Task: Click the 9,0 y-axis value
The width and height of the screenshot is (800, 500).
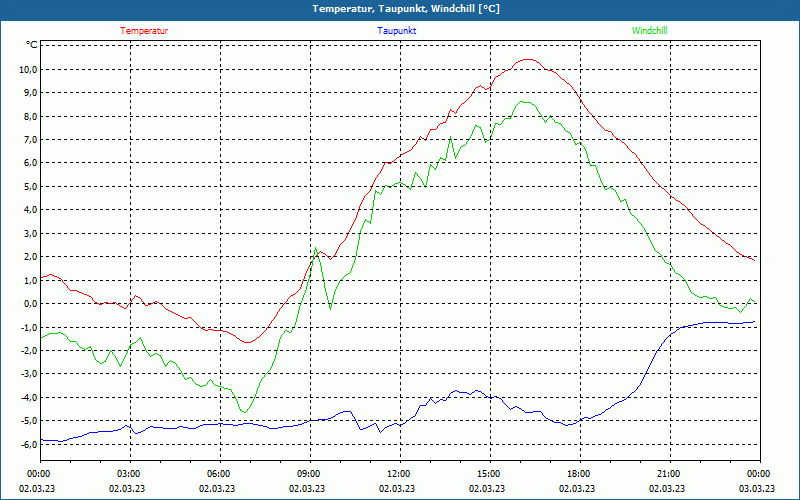Action: pos(30,93)
